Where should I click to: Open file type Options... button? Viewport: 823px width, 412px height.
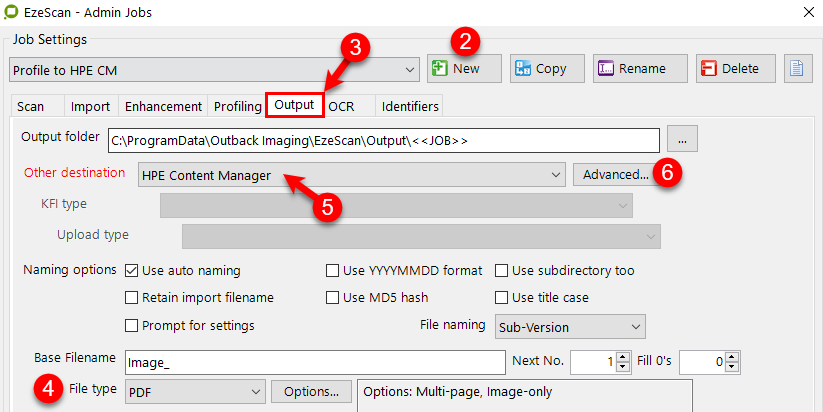pyautogui.click(x=311, y=393)
